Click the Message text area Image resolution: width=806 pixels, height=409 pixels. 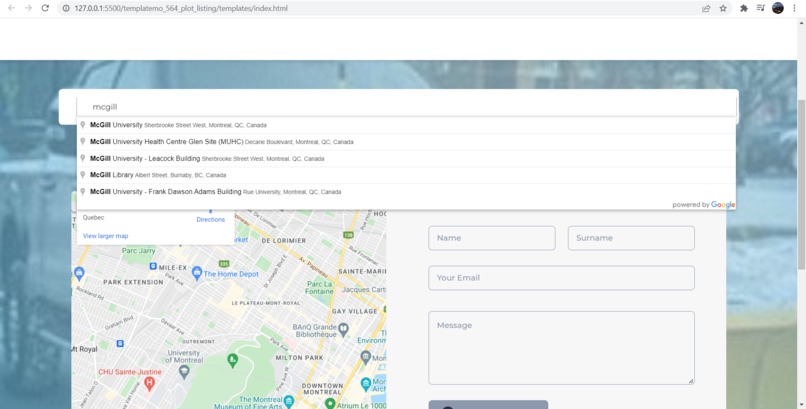tap(561, 348)
